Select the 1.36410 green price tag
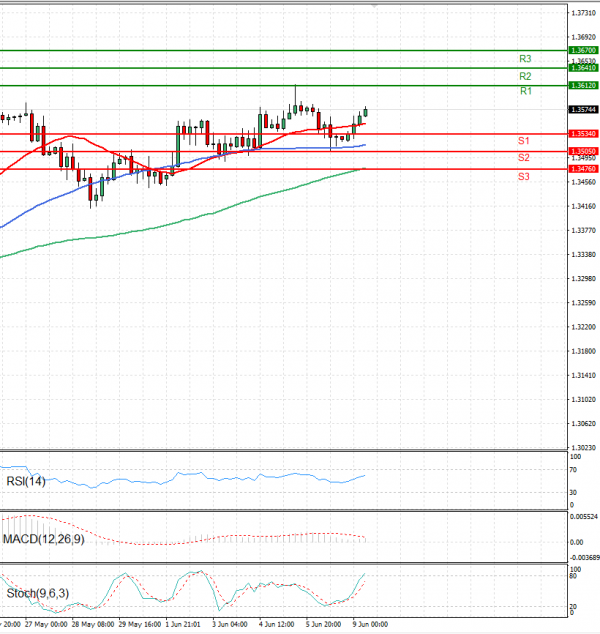 pos(583,68)
